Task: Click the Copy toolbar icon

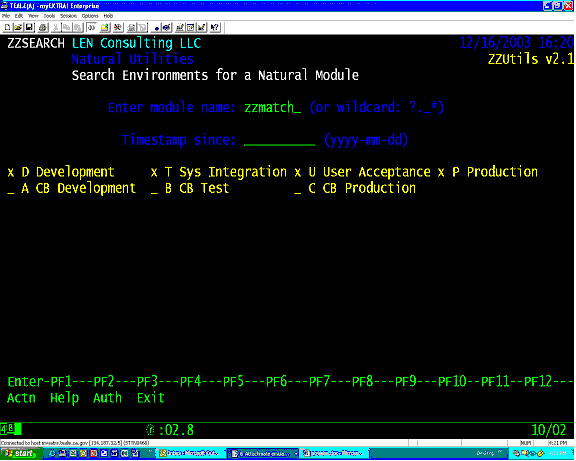Action: point(66,27)
